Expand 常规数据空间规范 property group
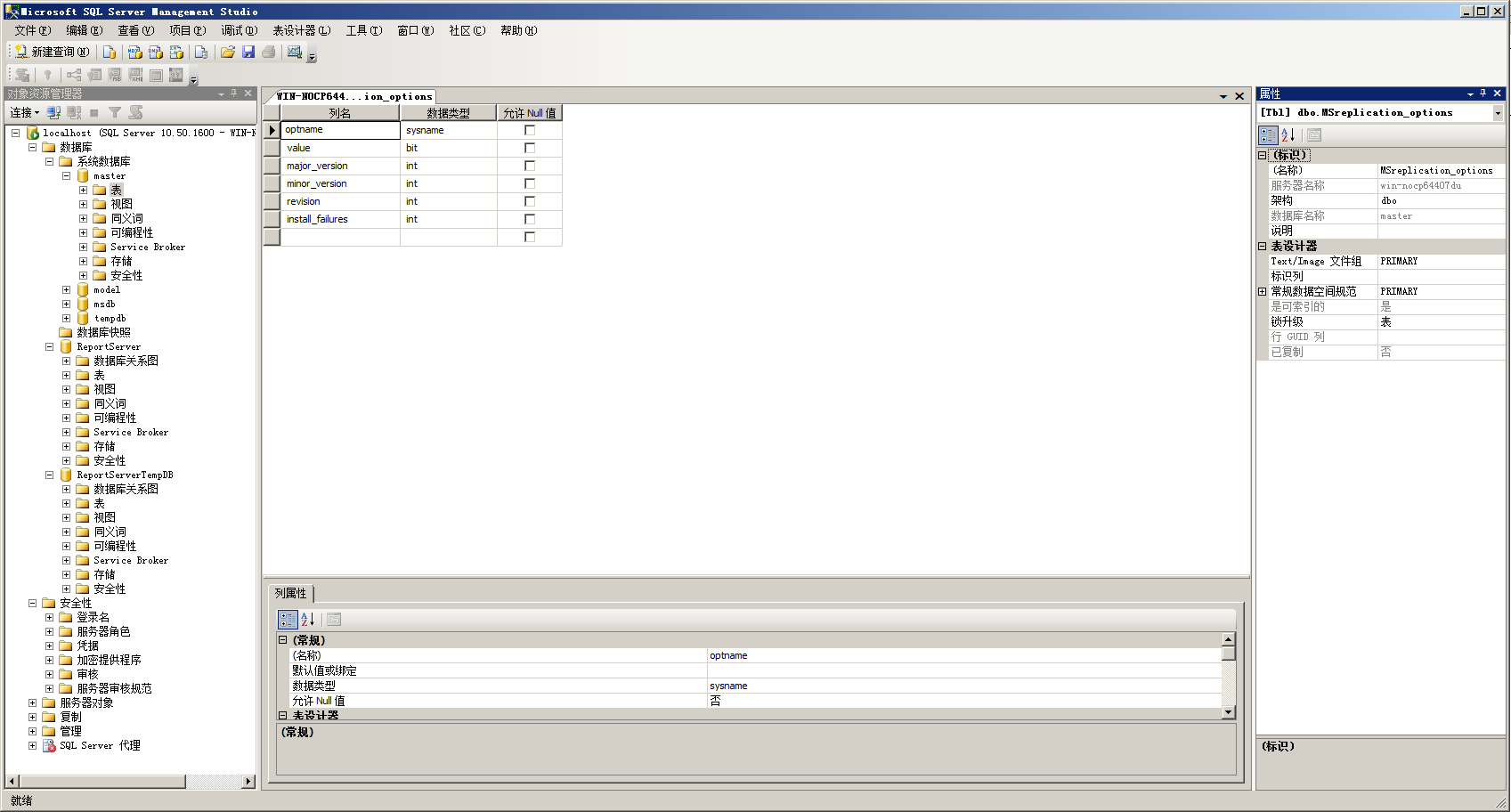Screen dimensions: 1511x812 pos(1262,292)
